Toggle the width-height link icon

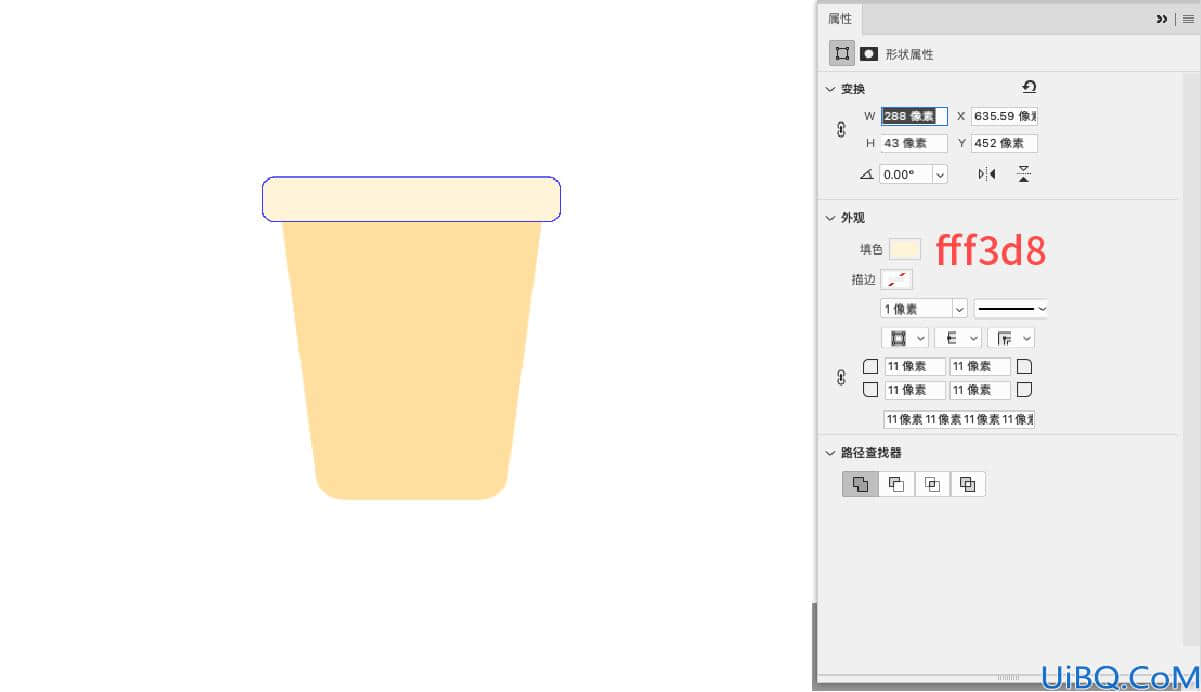point(841,129)
